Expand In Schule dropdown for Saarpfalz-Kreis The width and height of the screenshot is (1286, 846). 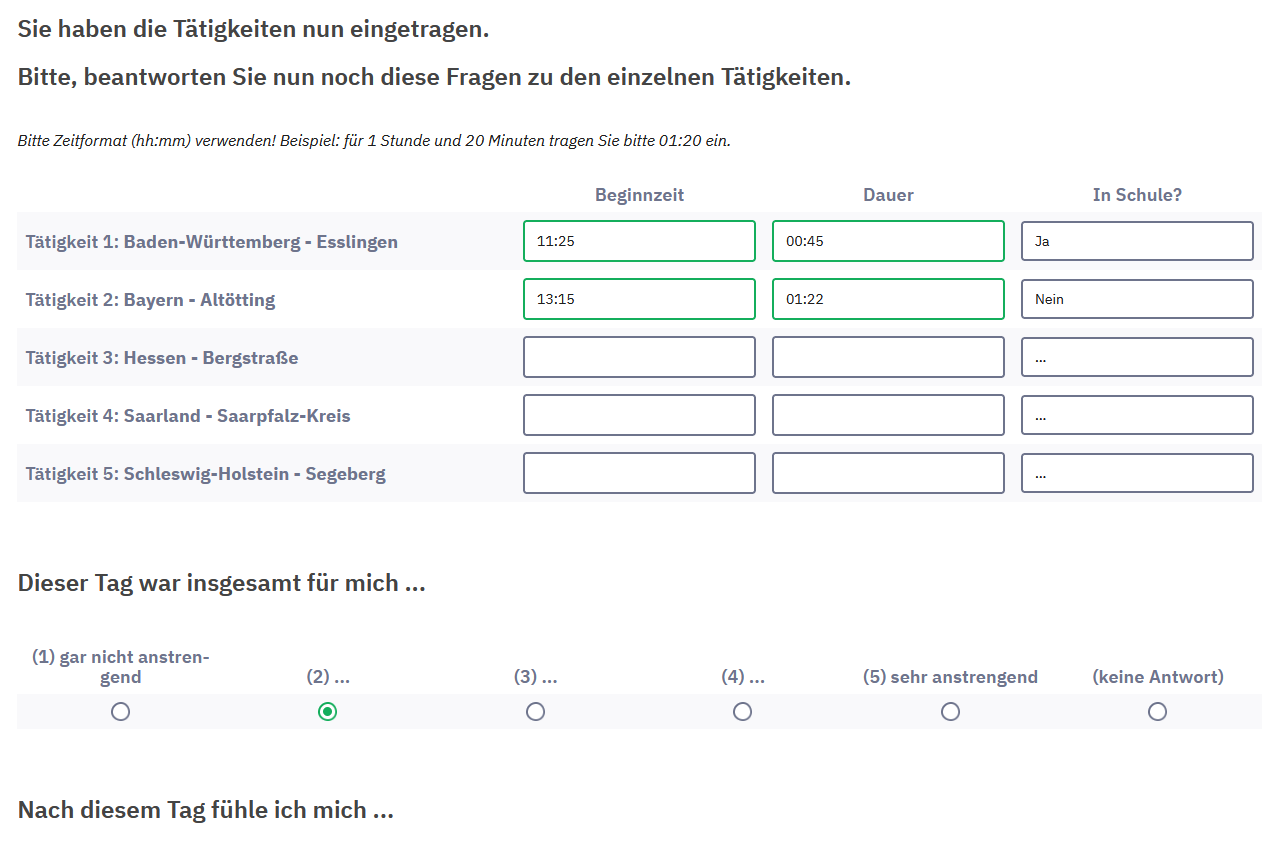(1137, 415)
